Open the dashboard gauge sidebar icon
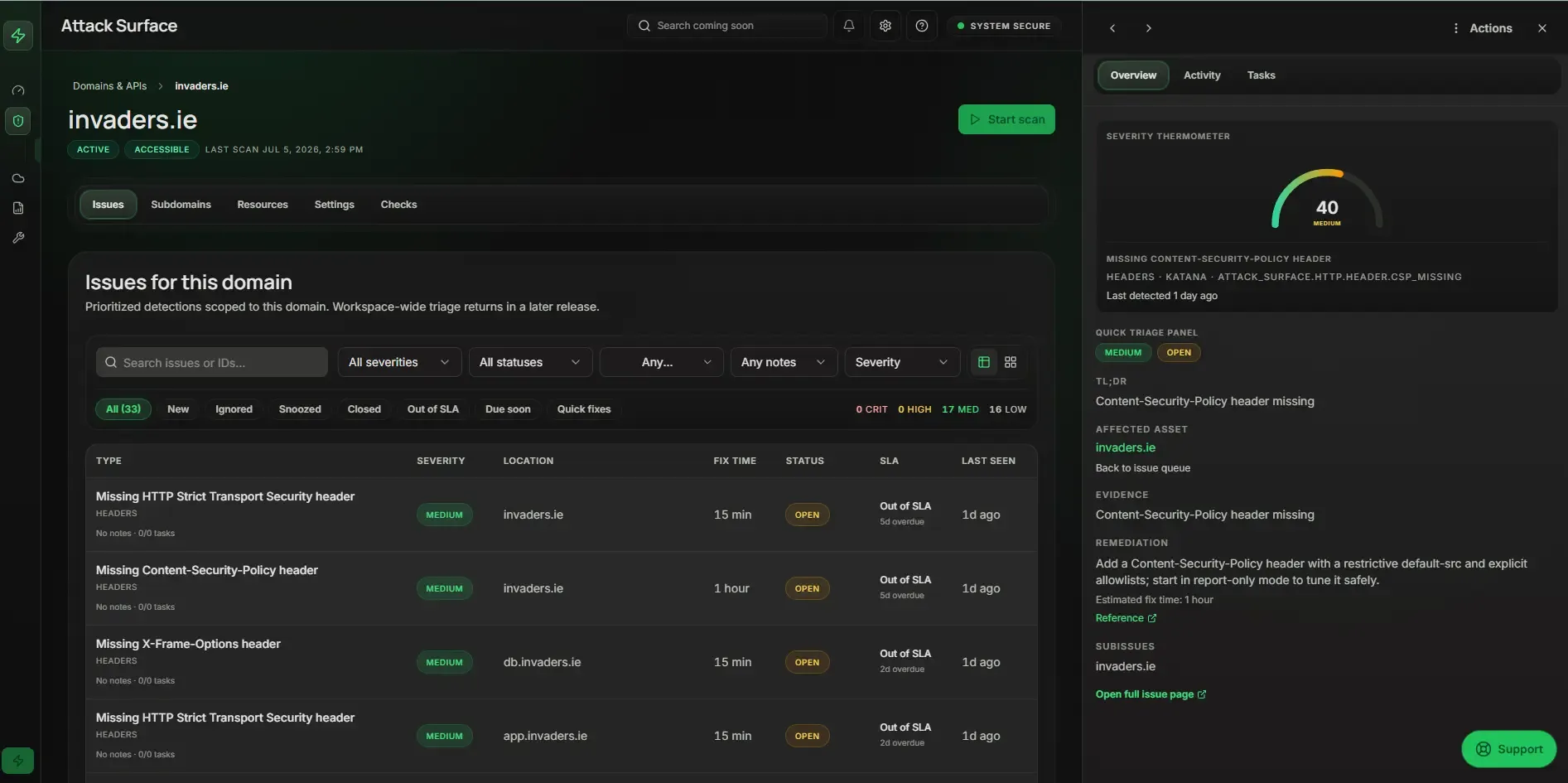1568x783 pixels. click(18, 90)
